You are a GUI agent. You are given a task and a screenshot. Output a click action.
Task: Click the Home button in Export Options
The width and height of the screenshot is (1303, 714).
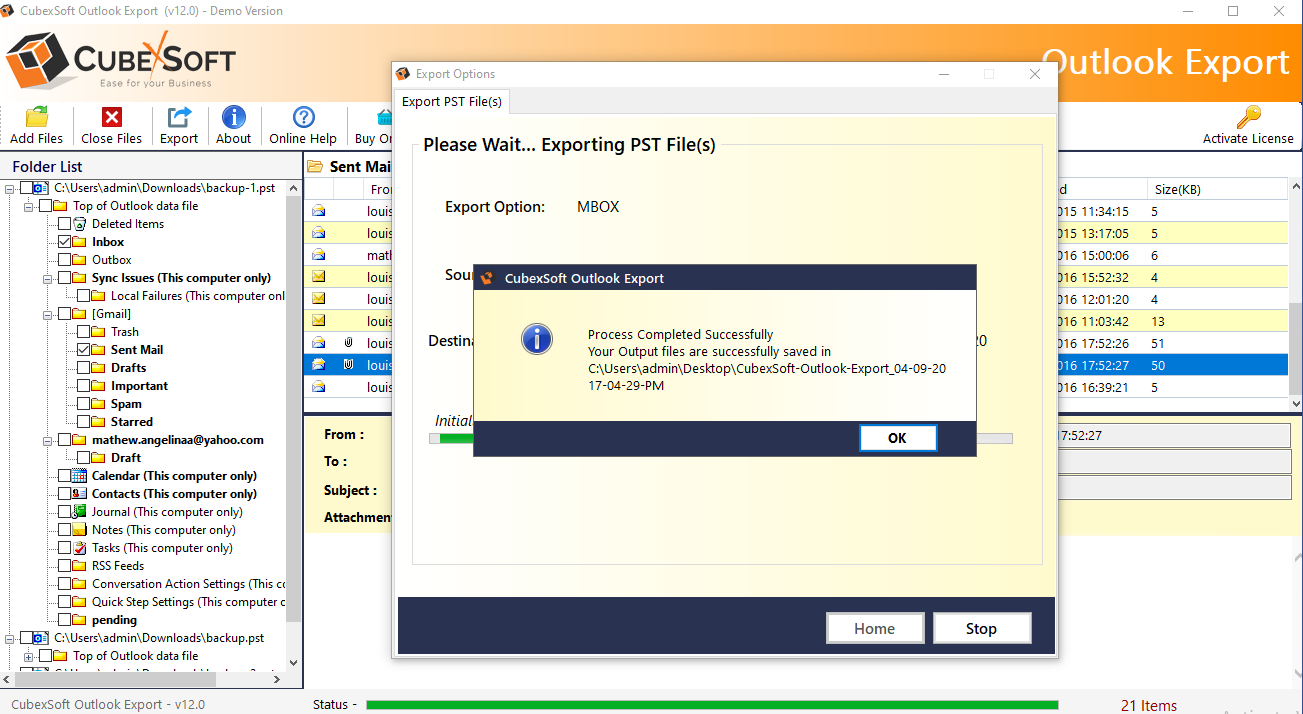(x=874, y=628)
